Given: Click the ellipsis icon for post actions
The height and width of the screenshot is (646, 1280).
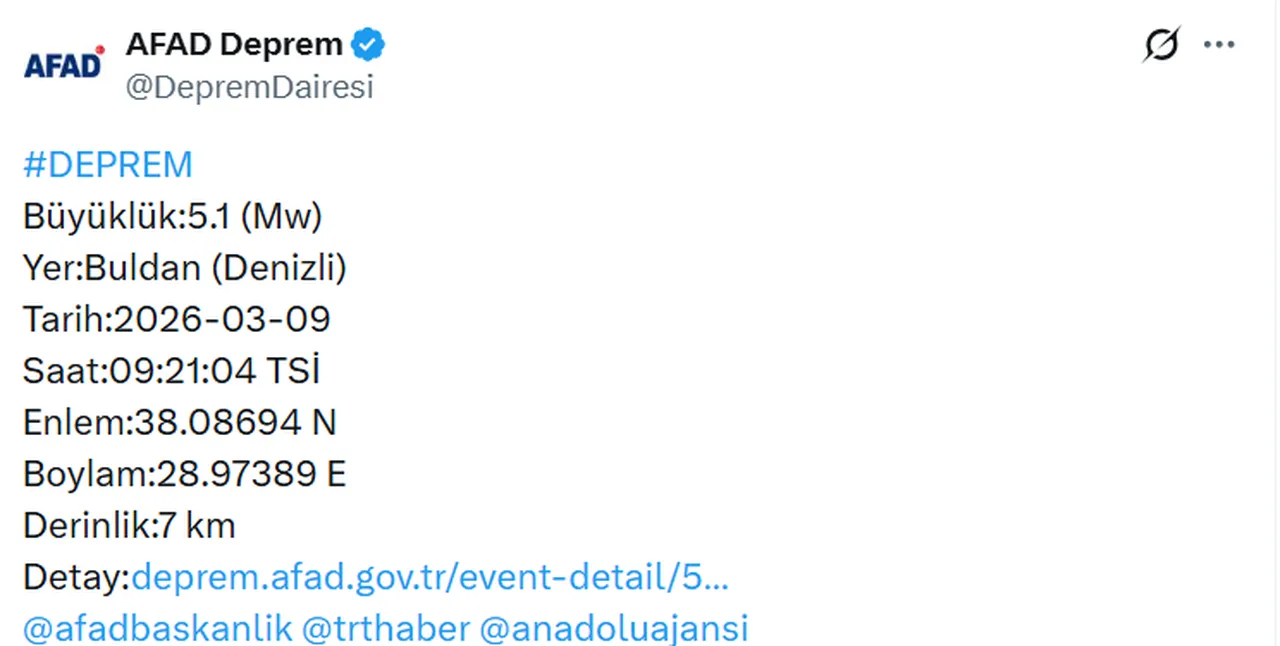Looking at the screenshot, I should (x=1219, y=44).
